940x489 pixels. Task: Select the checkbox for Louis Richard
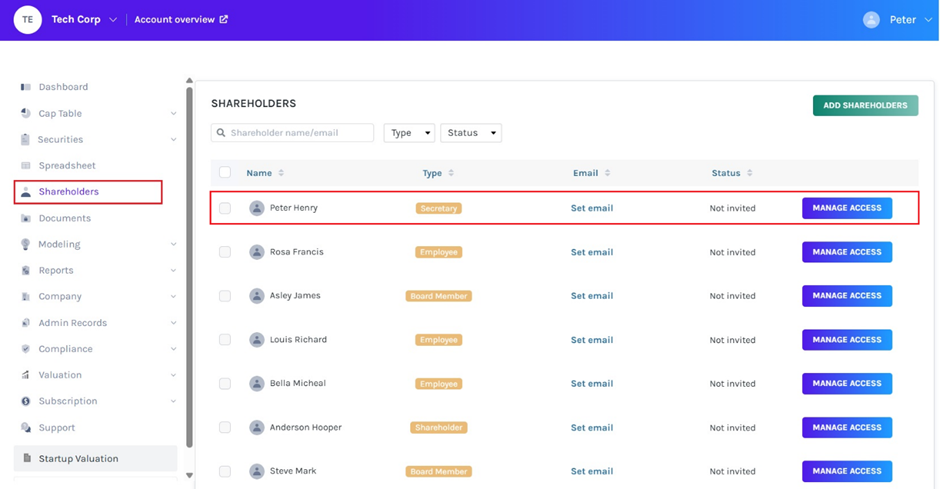point(225,340)
